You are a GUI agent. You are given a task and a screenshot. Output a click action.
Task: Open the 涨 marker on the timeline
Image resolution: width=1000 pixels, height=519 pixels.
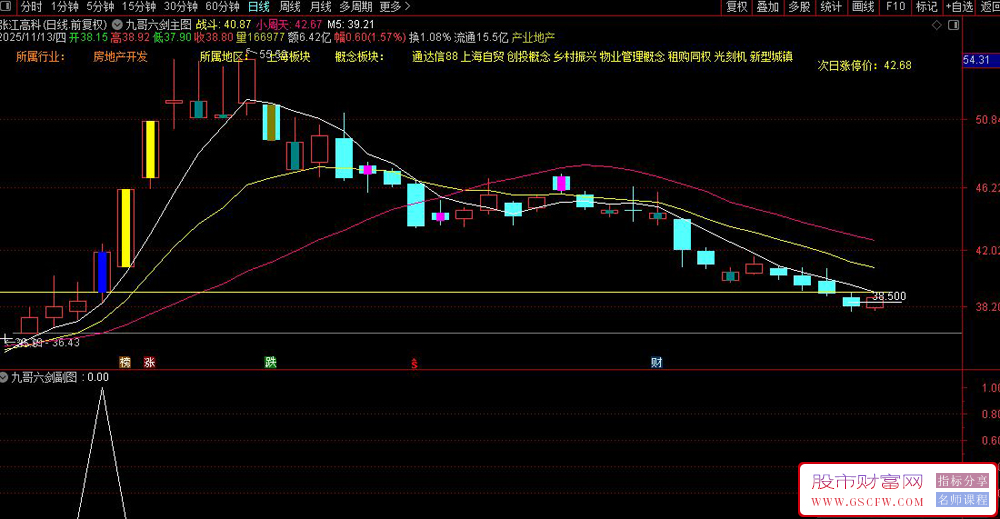click(x=149, y=362)
